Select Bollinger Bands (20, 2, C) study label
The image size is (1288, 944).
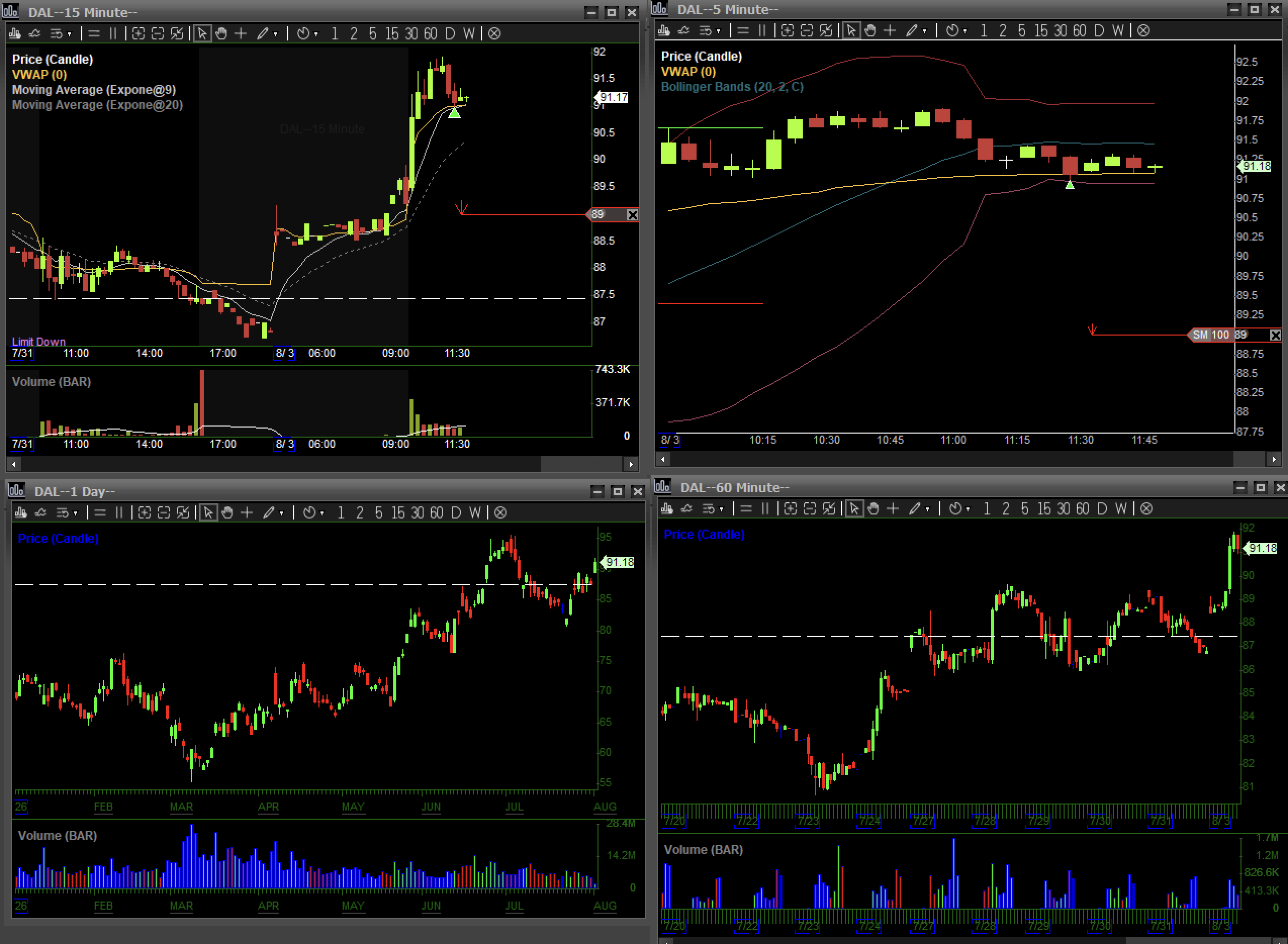pos(732,87)
